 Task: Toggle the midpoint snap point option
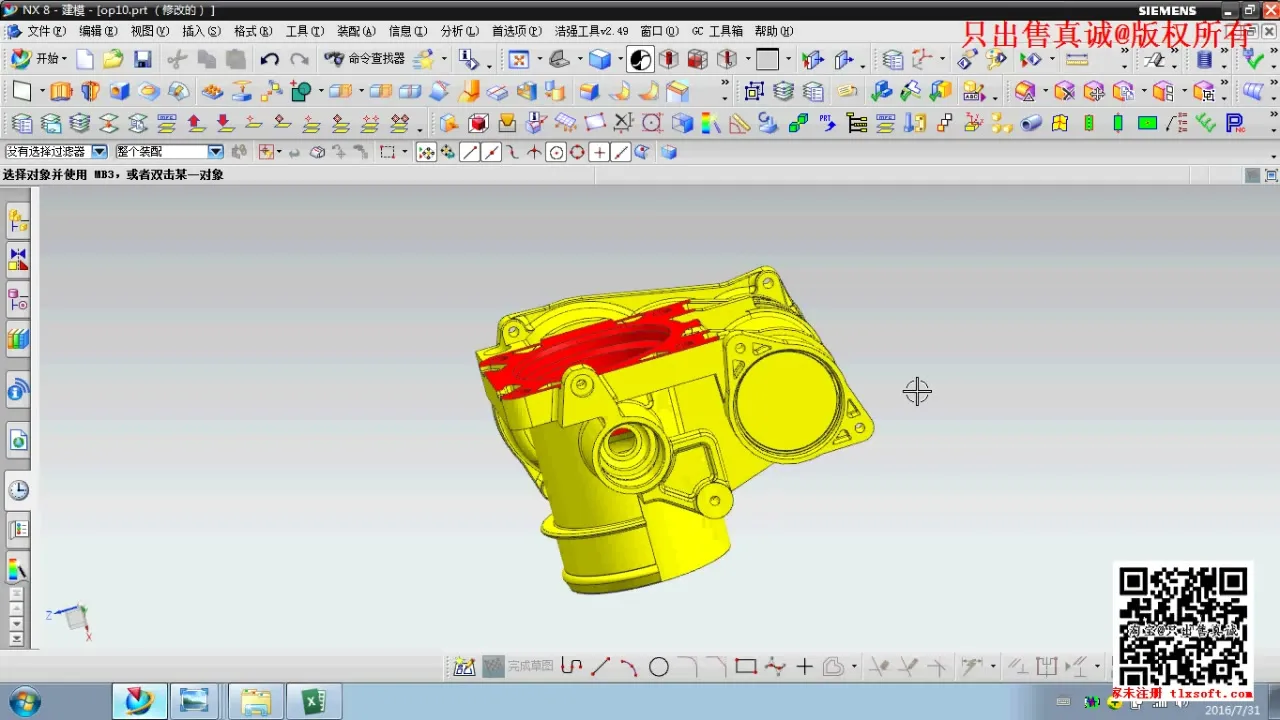491,152
